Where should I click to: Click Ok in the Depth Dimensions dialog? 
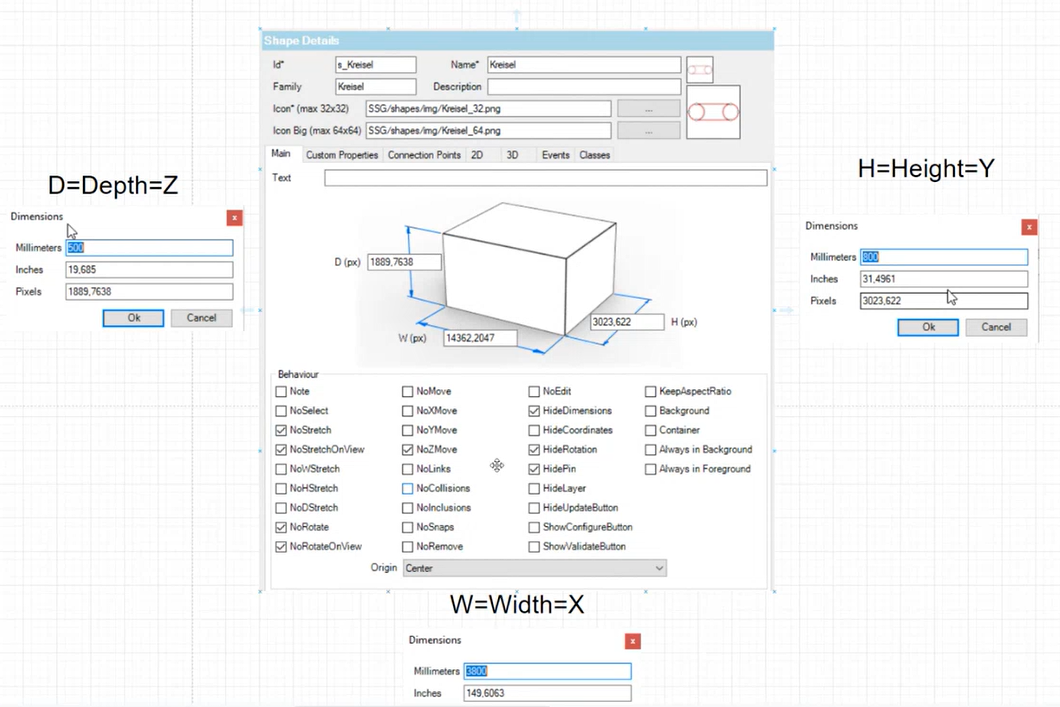133,318
